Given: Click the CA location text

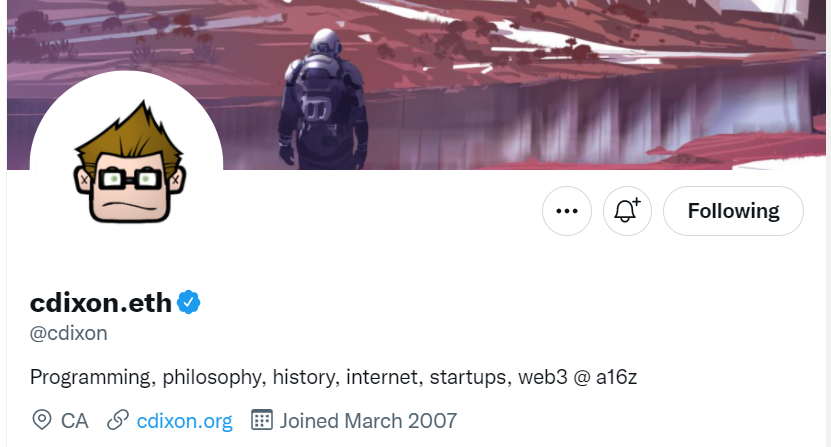Looking at the screenshot, I should point(75,420).
